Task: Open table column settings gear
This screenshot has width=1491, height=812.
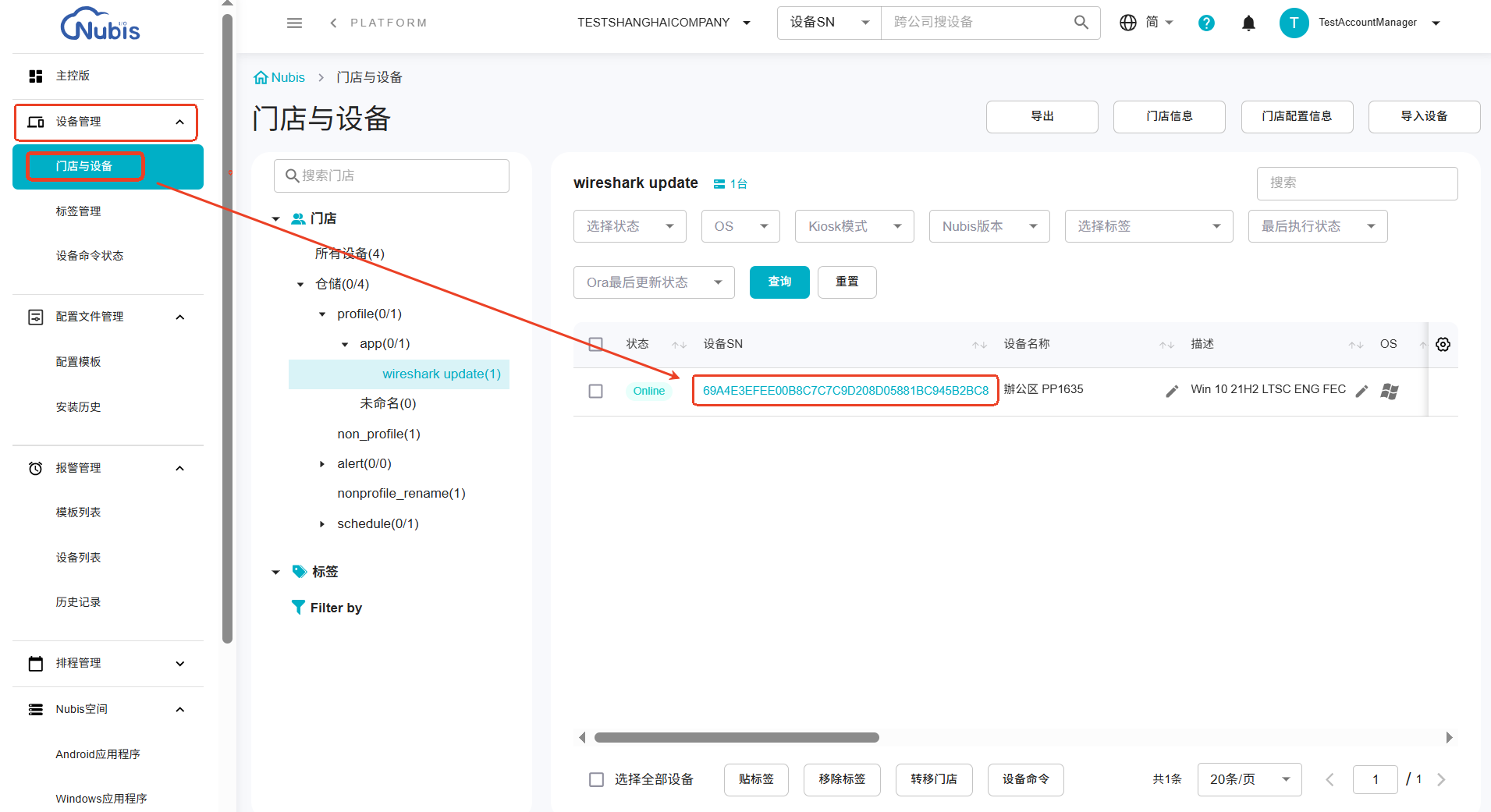Action: pos(1443,344)
